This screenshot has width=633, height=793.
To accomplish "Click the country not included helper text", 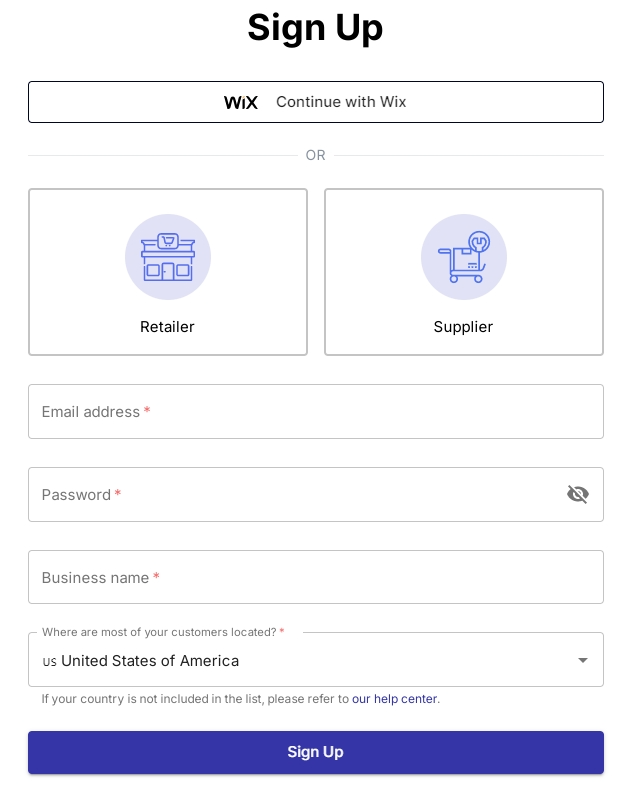I will [195, 699].
